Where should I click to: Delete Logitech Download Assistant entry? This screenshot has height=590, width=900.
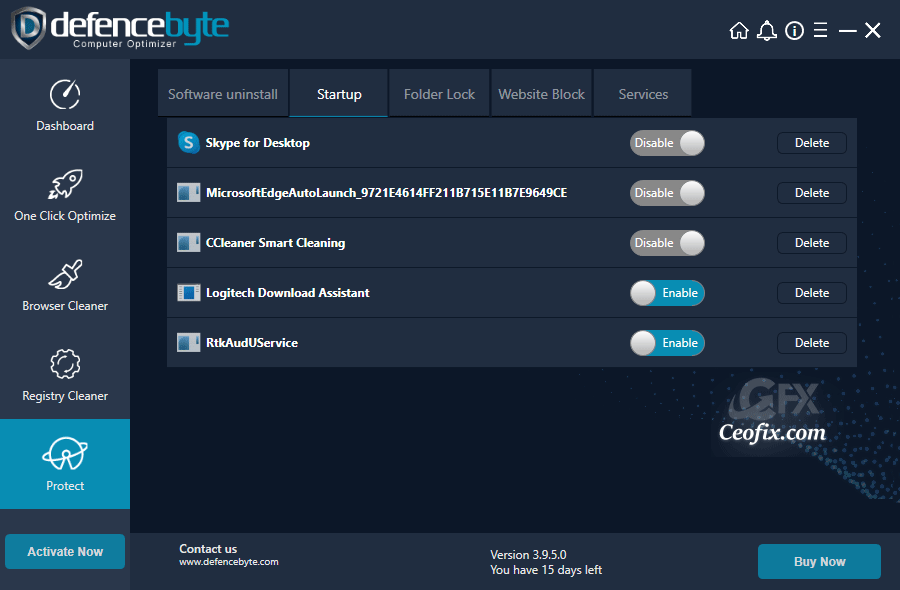click(812, 293)
